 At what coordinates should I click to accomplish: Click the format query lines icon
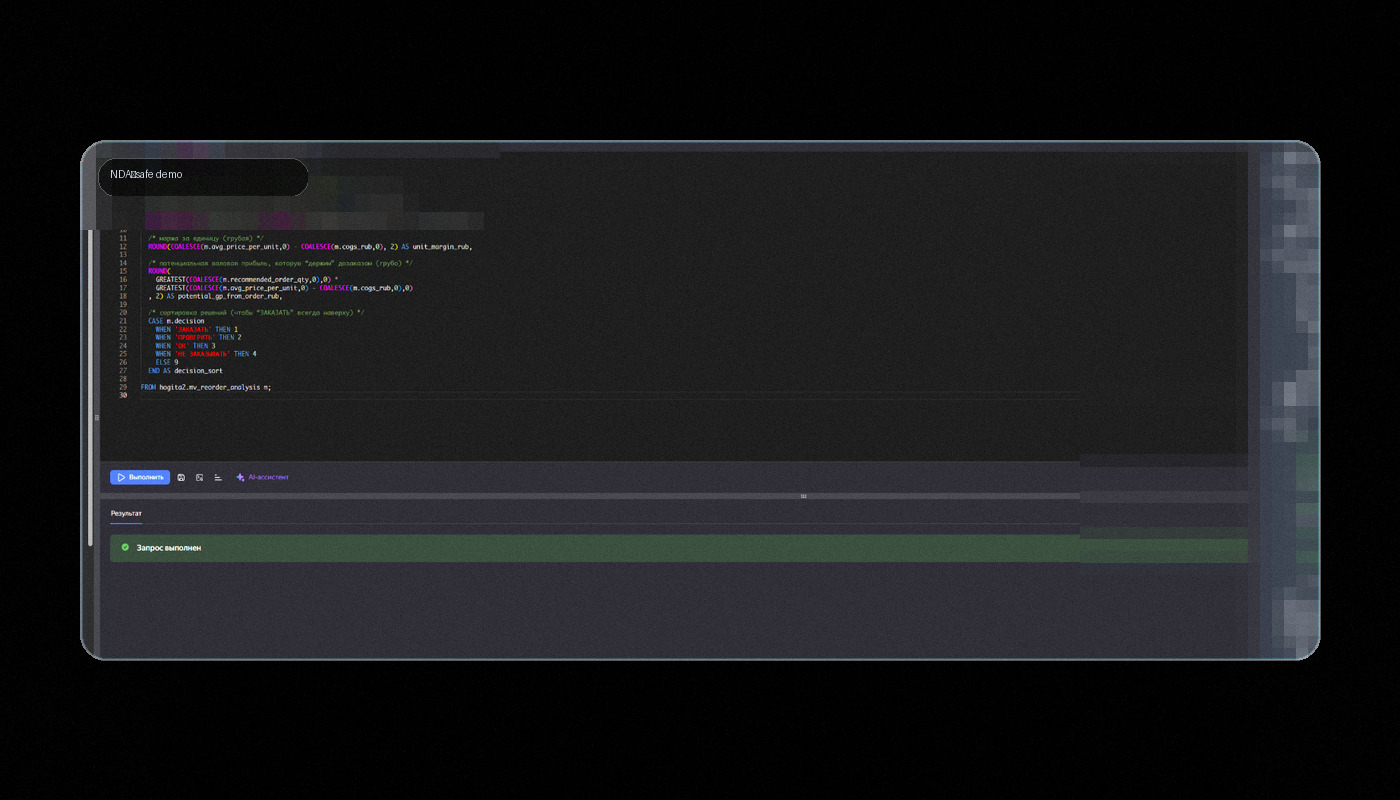[x=218, y=478]
